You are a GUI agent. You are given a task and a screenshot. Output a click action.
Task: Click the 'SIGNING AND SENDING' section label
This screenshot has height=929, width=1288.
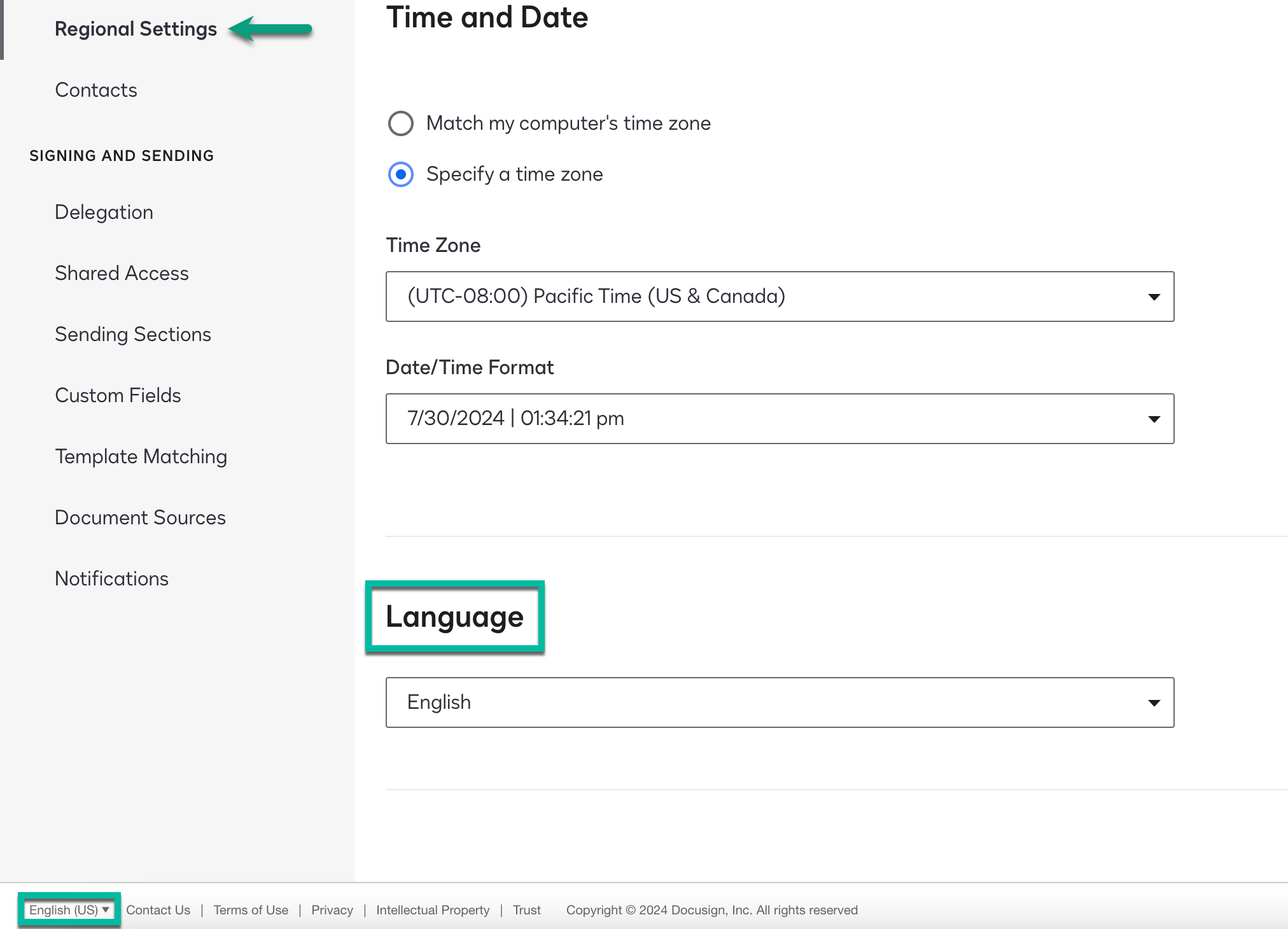click(122, 156)
